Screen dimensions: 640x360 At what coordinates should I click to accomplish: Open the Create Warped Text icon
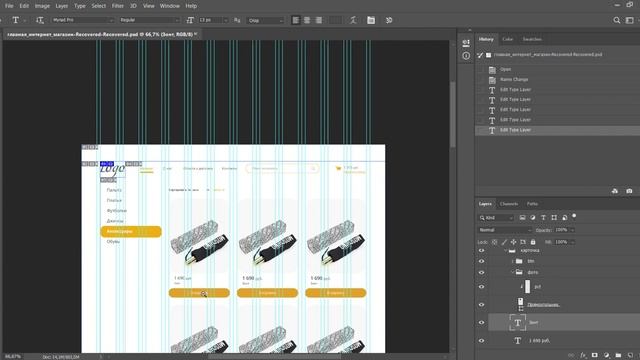[353, 20]
